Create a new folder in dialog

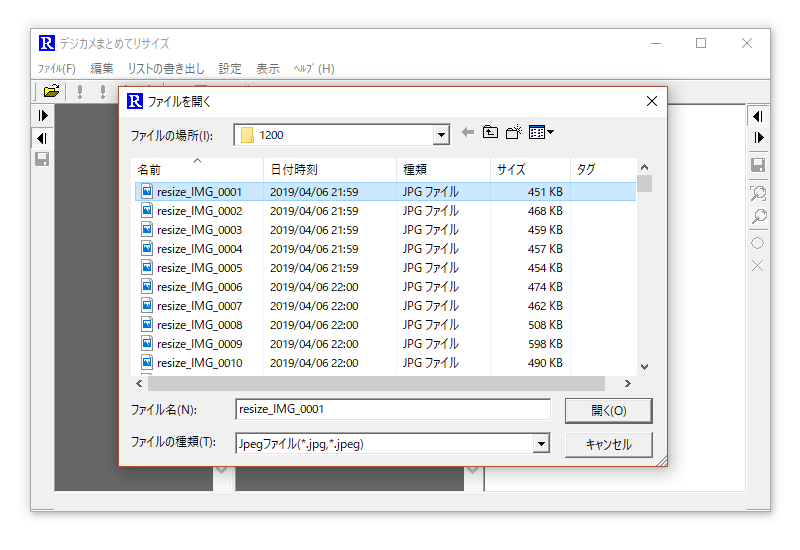[514, 132]
